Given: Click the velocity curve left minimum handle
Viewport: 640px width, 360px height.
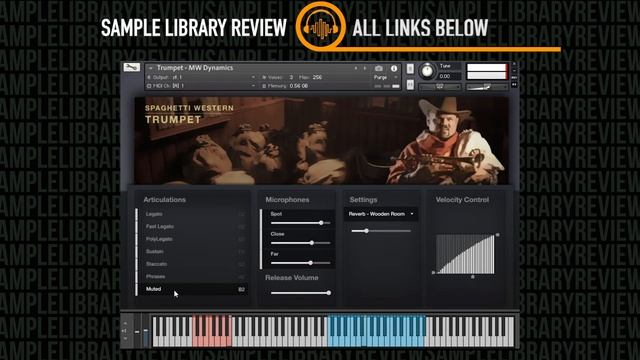Looking at the screenshot, I should [433, 272].
